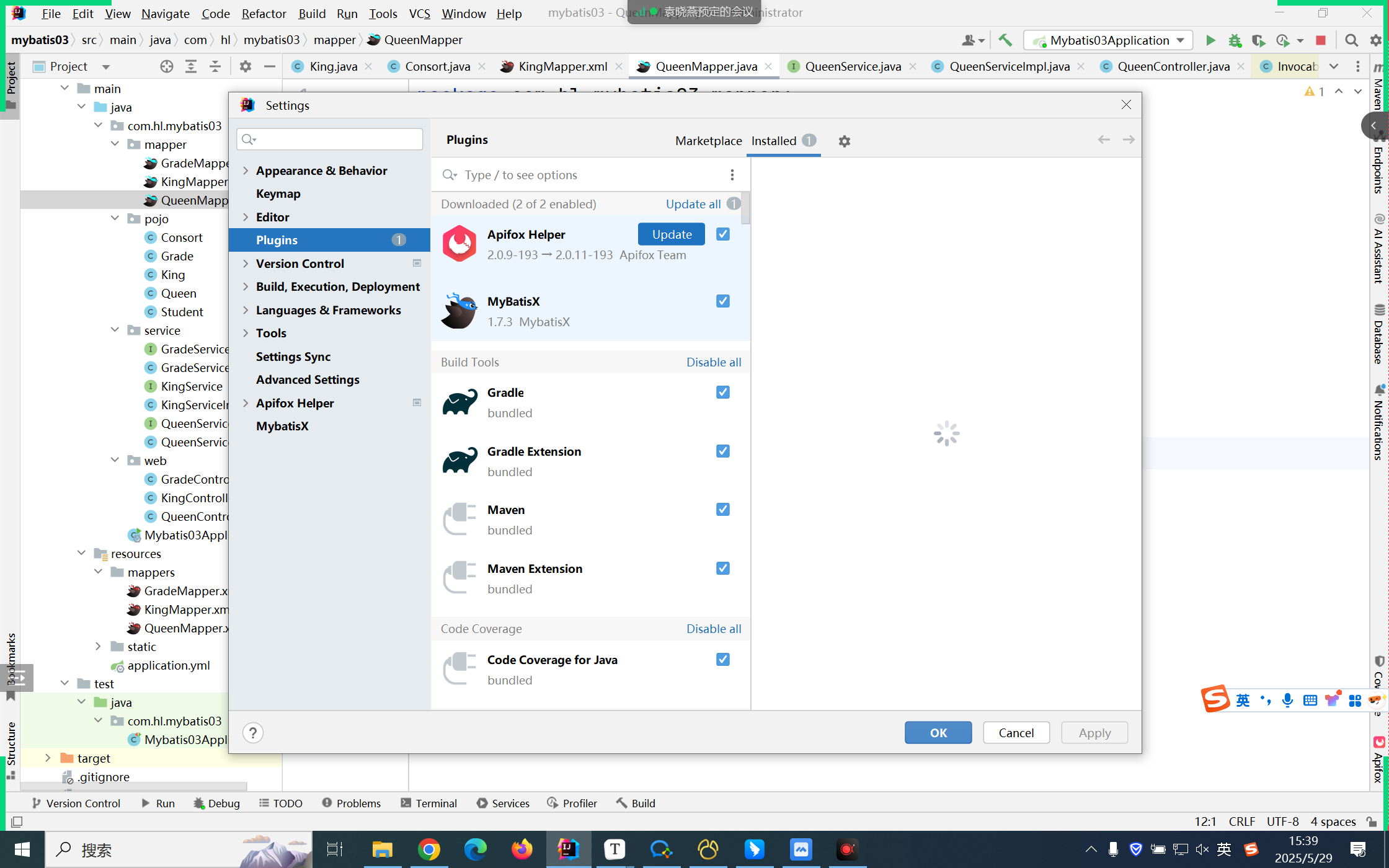The image size is (1389, 868).
Task: Expand the target folder in Project tree
Action: pos(48,758)
